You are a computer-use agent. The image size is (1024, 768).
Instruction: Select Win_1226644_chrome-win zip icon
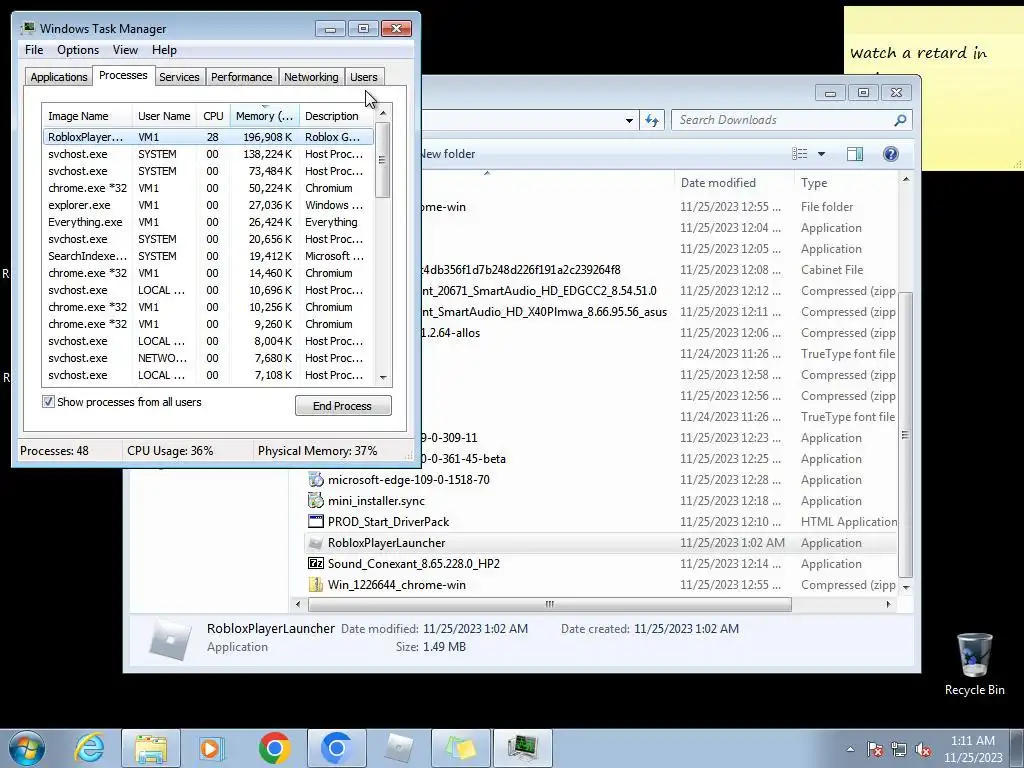[315, 584]
